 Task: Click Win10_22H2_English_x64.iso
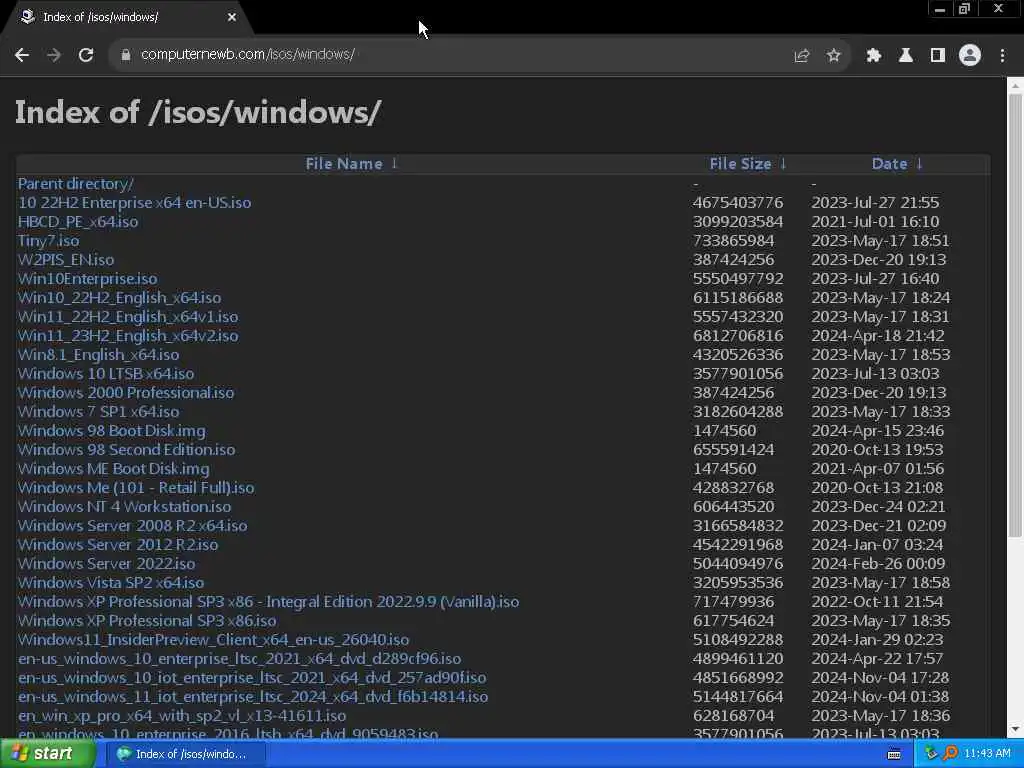pyautogui.click(x=120, y=297)
